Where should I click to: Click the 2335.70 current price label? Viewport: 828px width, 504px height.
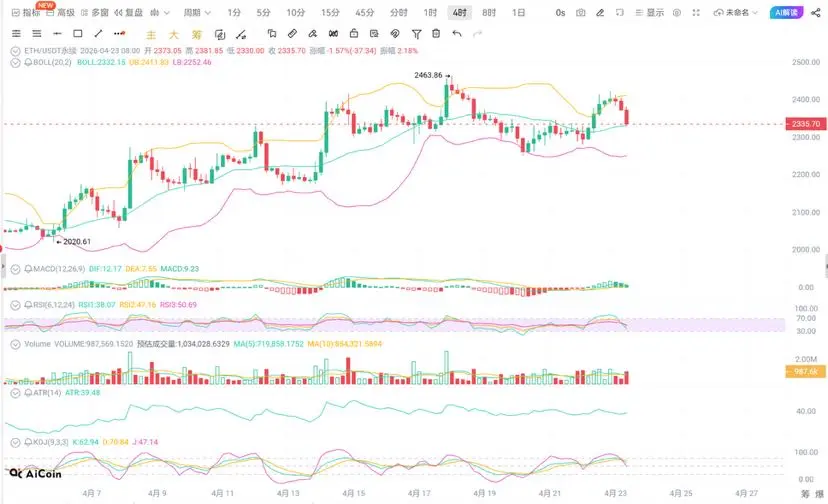[x=805, y=124]
